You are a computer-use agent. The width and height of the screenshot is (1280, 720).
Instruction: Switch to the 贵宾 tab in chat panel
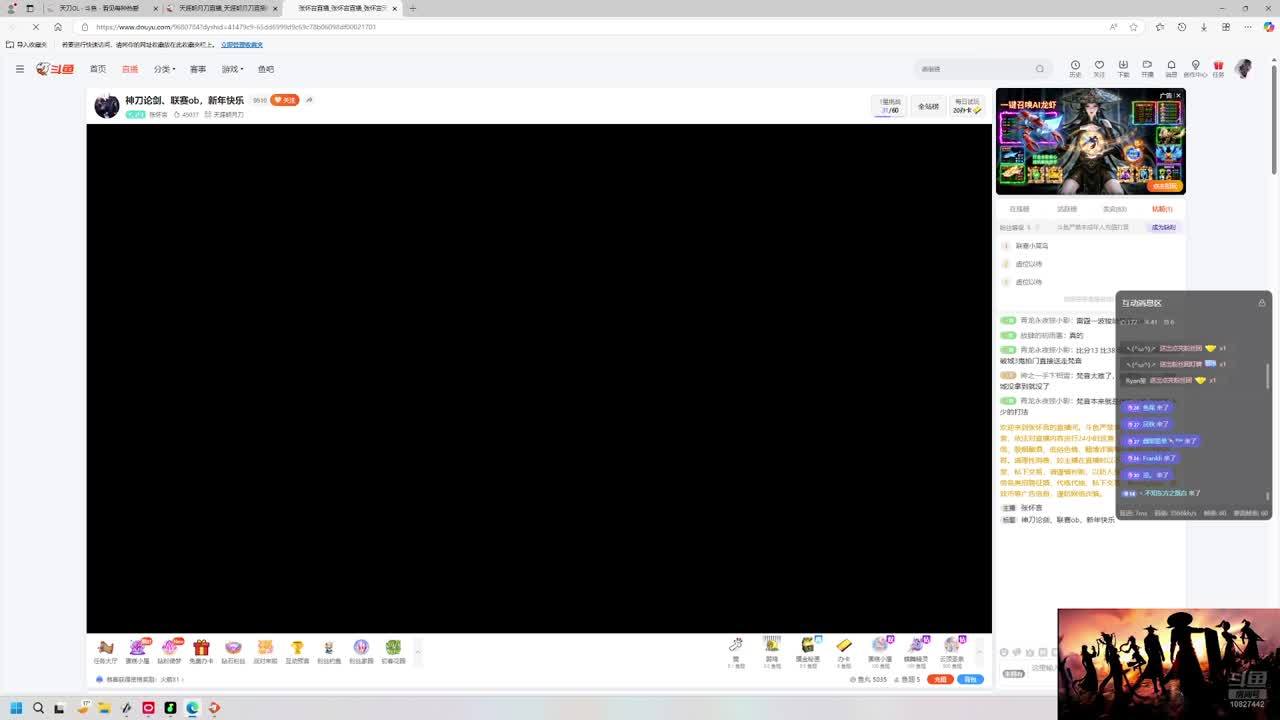(x=1114, y=209)
